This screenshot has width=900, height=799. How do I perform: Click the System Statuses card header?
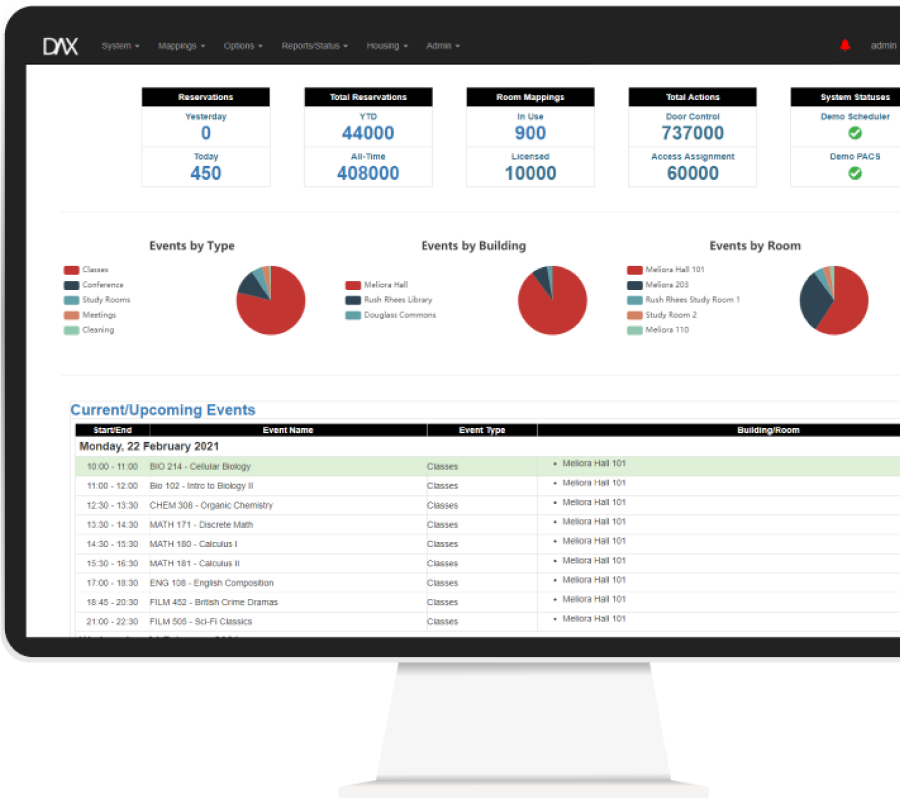845,97
